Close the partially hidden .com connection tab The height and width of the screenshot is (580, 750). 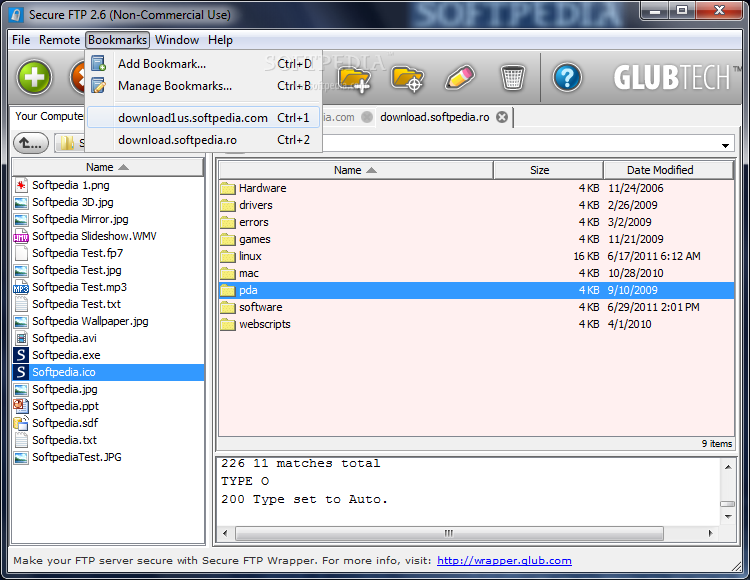pos(367,117)
